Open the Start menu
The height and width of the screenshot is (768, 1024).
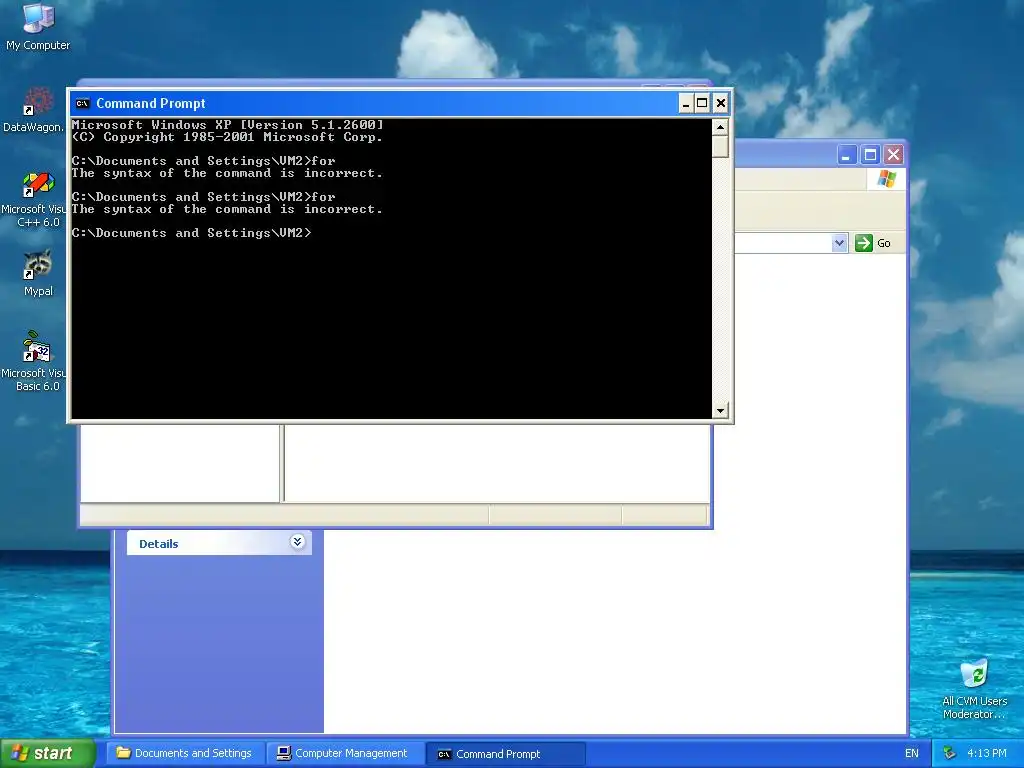[x=47, y=753]
